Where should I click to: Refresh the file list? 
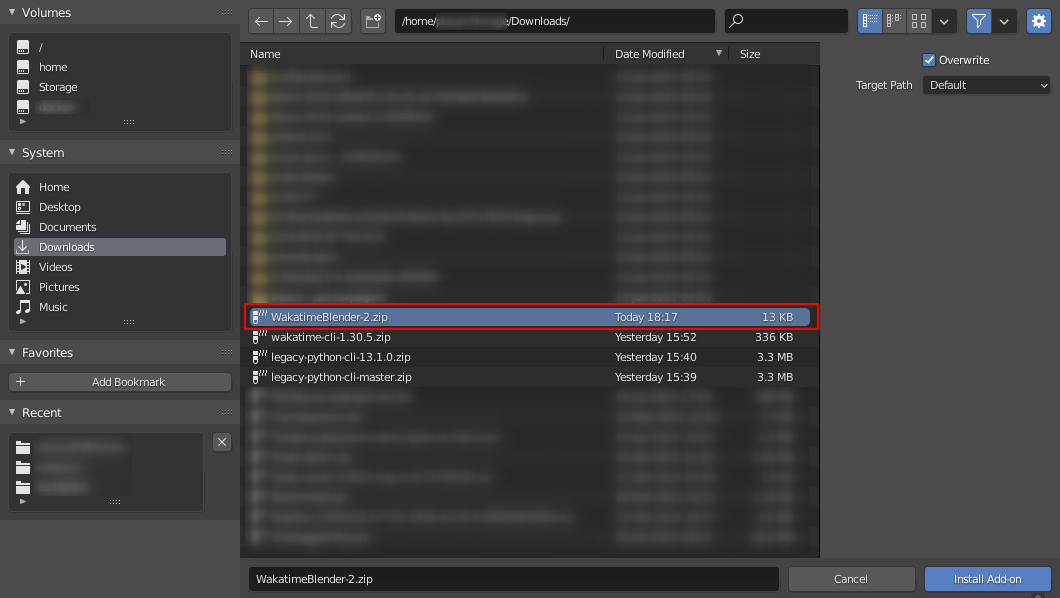[338, 21]
